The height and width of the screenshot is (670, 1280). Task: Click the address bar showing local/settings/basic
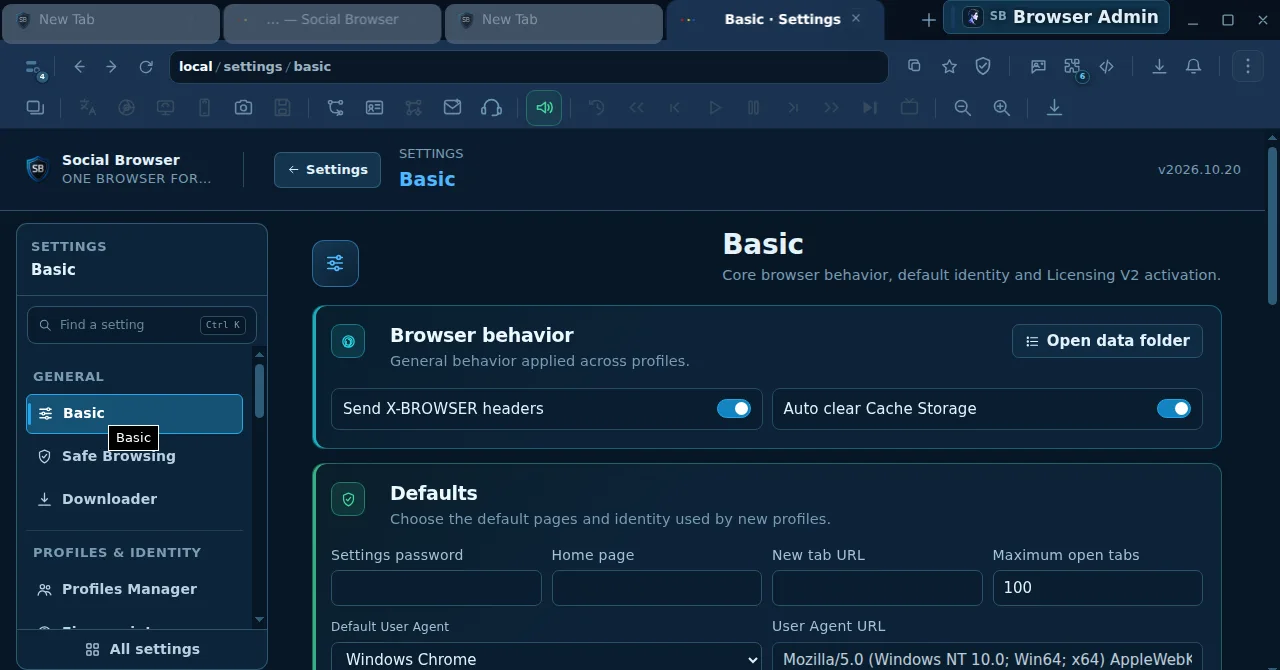(528, 67)
